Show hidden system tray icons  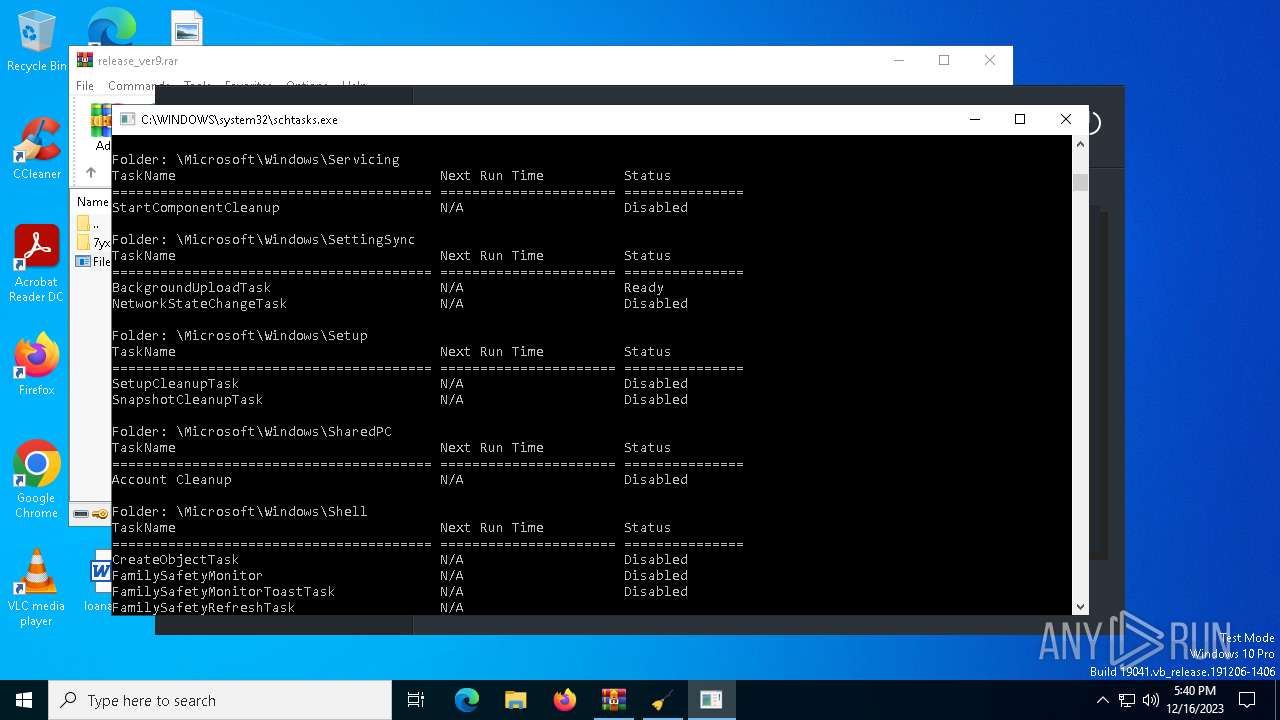click(x=1103, y=700)
